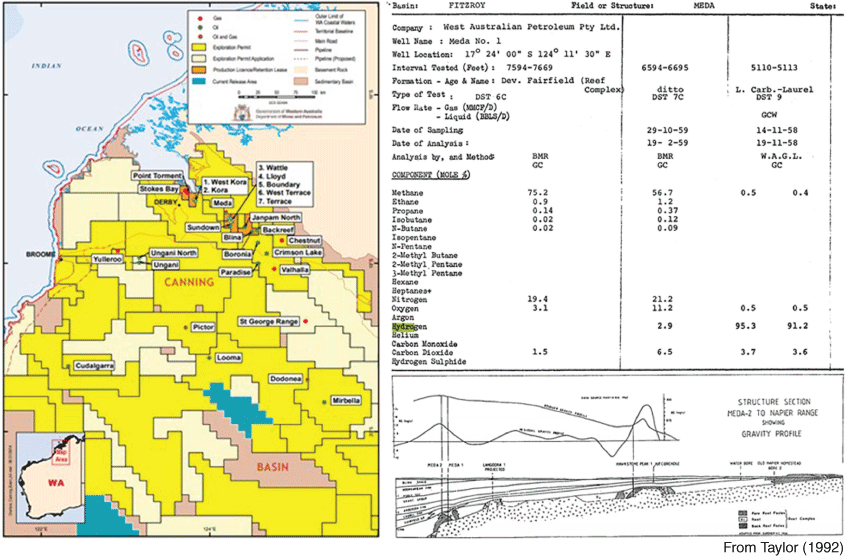846x556 pixels.
Task: Select the Methane value 75.2
Action: pos(538,192)
